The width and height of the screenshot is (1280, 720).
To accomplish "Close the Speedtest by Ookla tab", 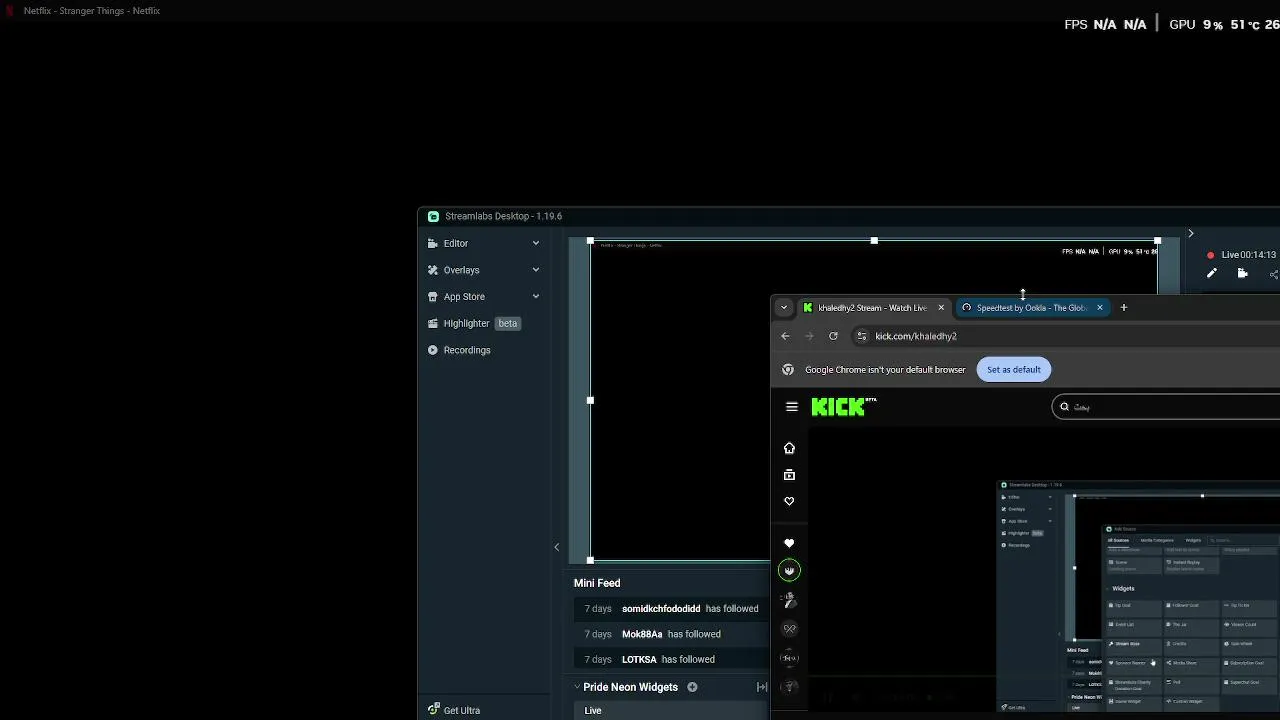I will point(1099,308).
